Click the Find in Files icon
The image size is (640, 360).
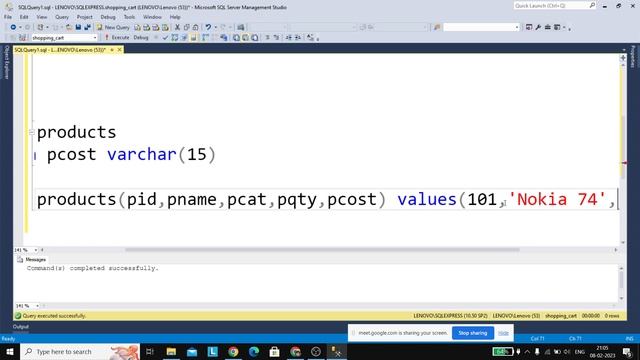point(437,27)
